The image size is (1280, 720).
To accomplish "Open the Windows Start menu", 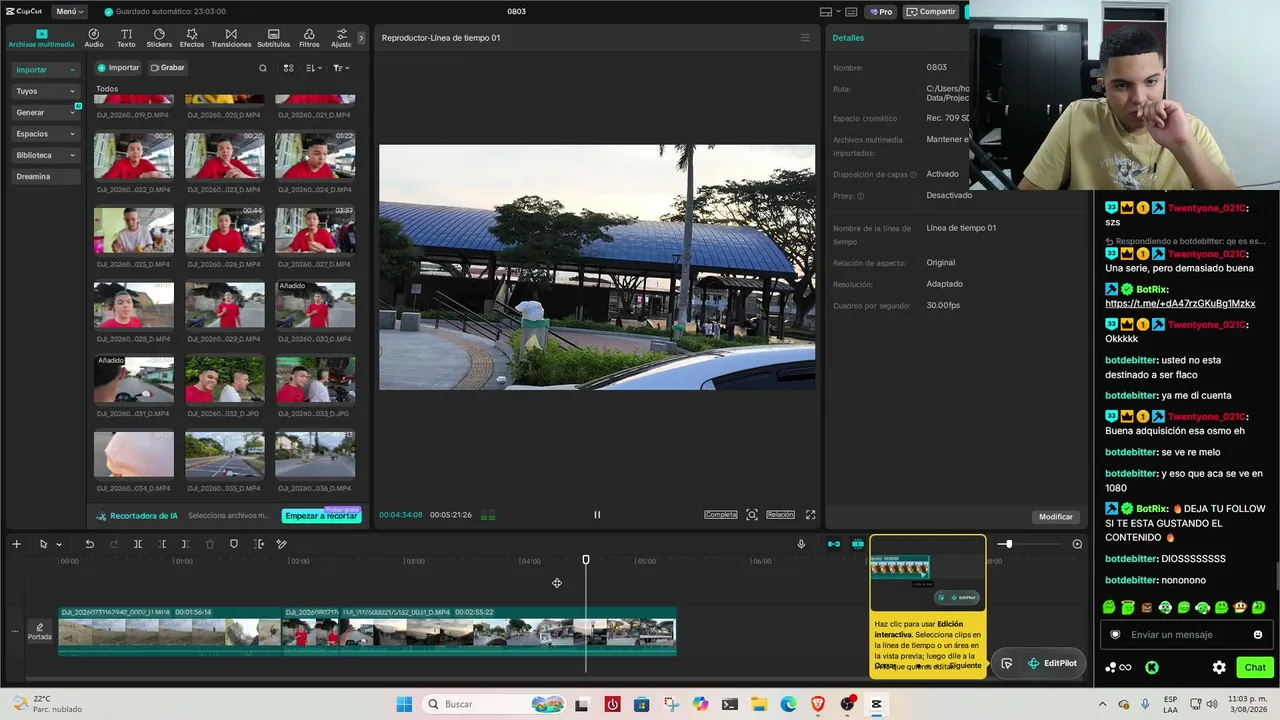I will 404,704.
